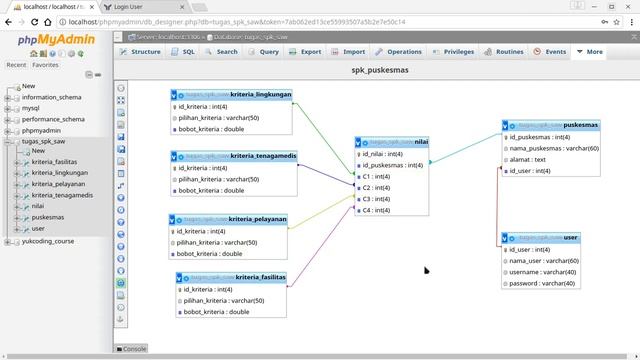Expand yukcoding_course database node

[7, 242]
